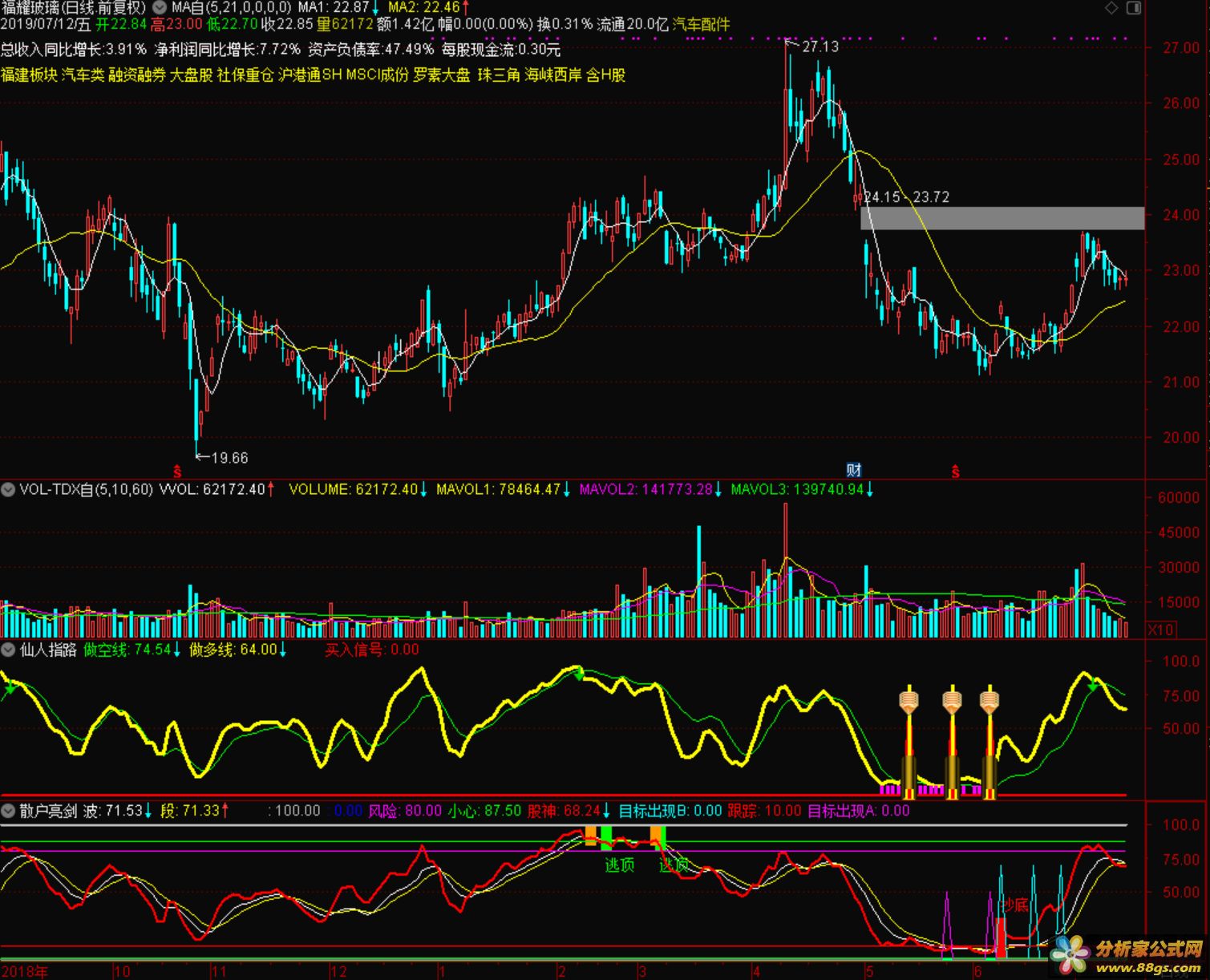Open the 沪港通SH tag
The height and width of the screenshot is (980, 1210).
pyautogui.click(x=310, y=75)
